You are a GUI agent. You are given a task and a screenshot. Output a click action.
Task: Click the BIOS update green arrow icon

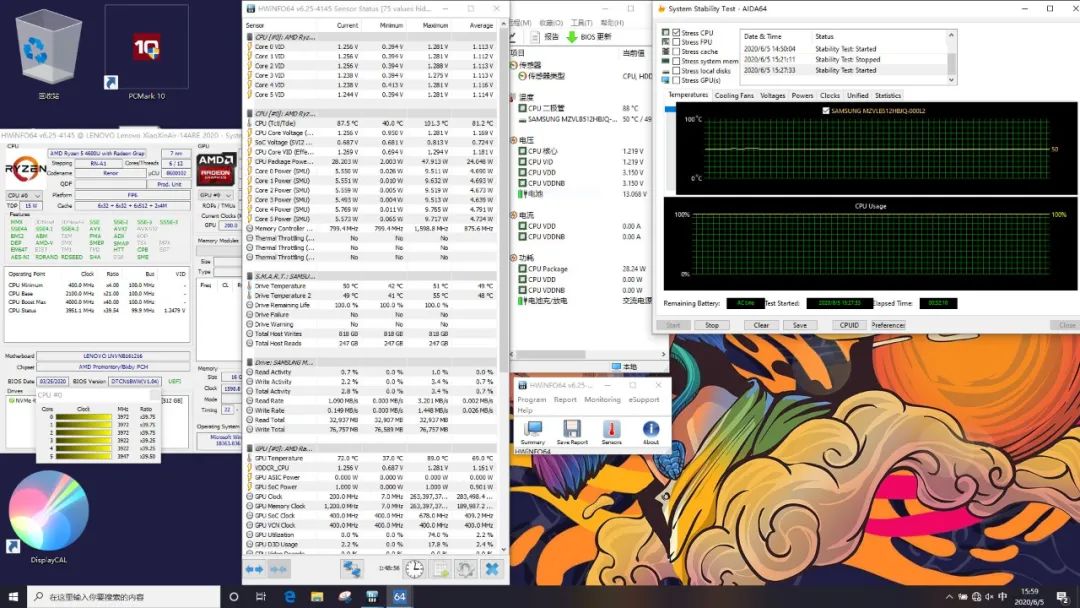[x=571, y=37]
